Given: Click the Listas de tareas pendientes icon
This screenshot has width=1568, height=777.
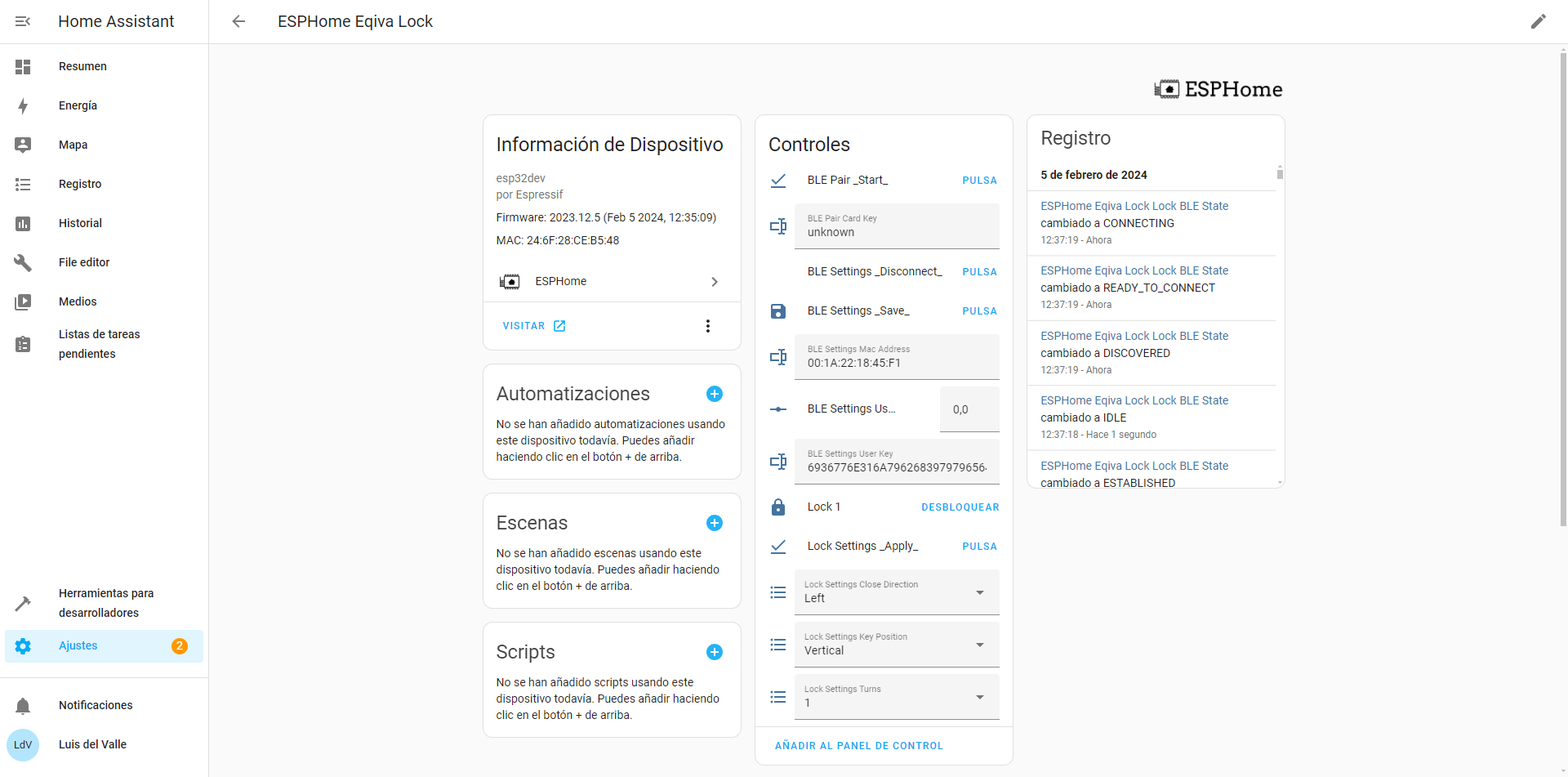Looking at the screenshot, I should click(x=23, y=344).
